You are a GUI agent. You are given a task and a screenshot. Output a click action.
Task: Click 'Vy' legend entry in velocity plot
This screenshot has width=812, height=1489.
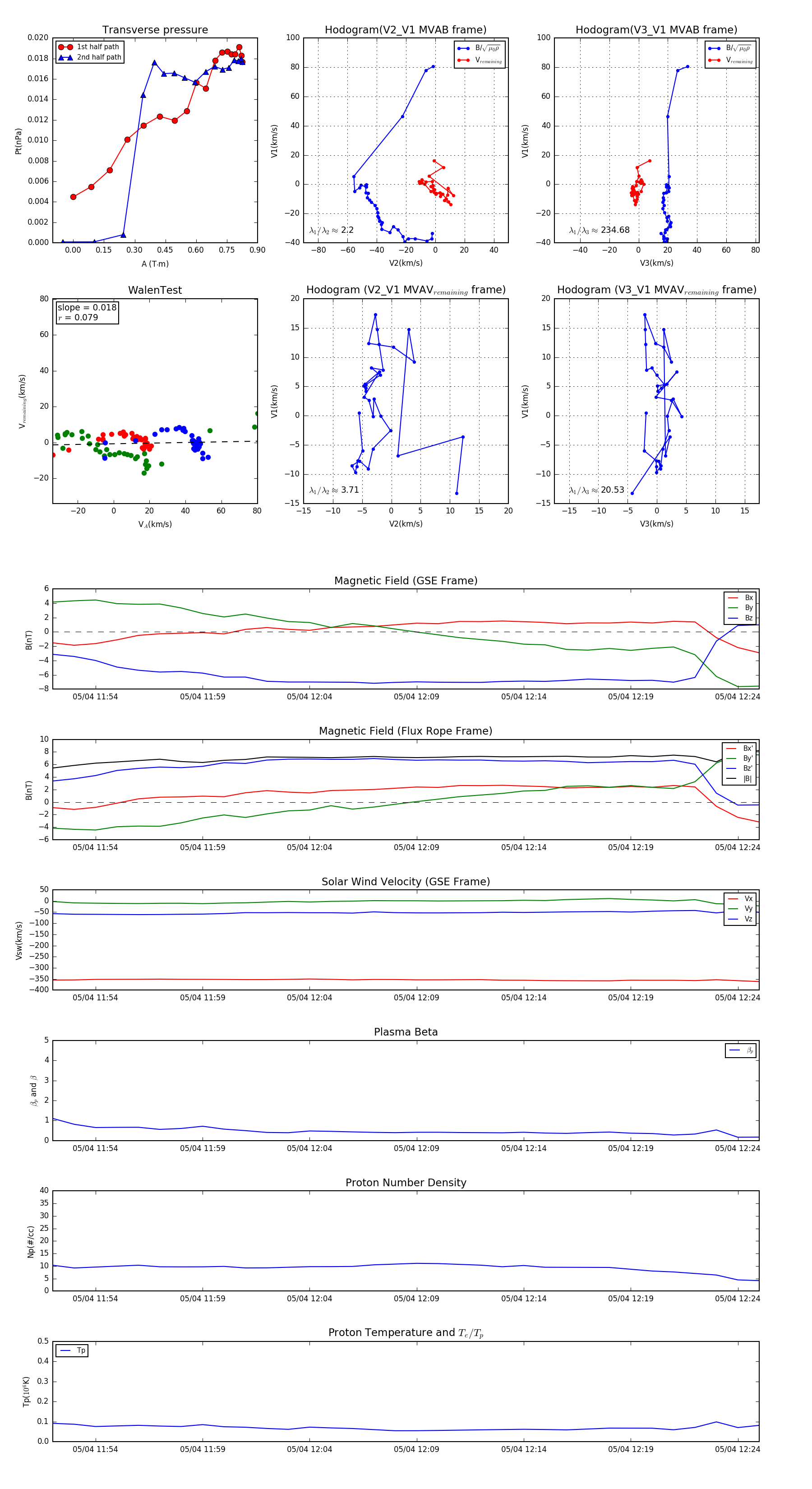click(740, 909)
